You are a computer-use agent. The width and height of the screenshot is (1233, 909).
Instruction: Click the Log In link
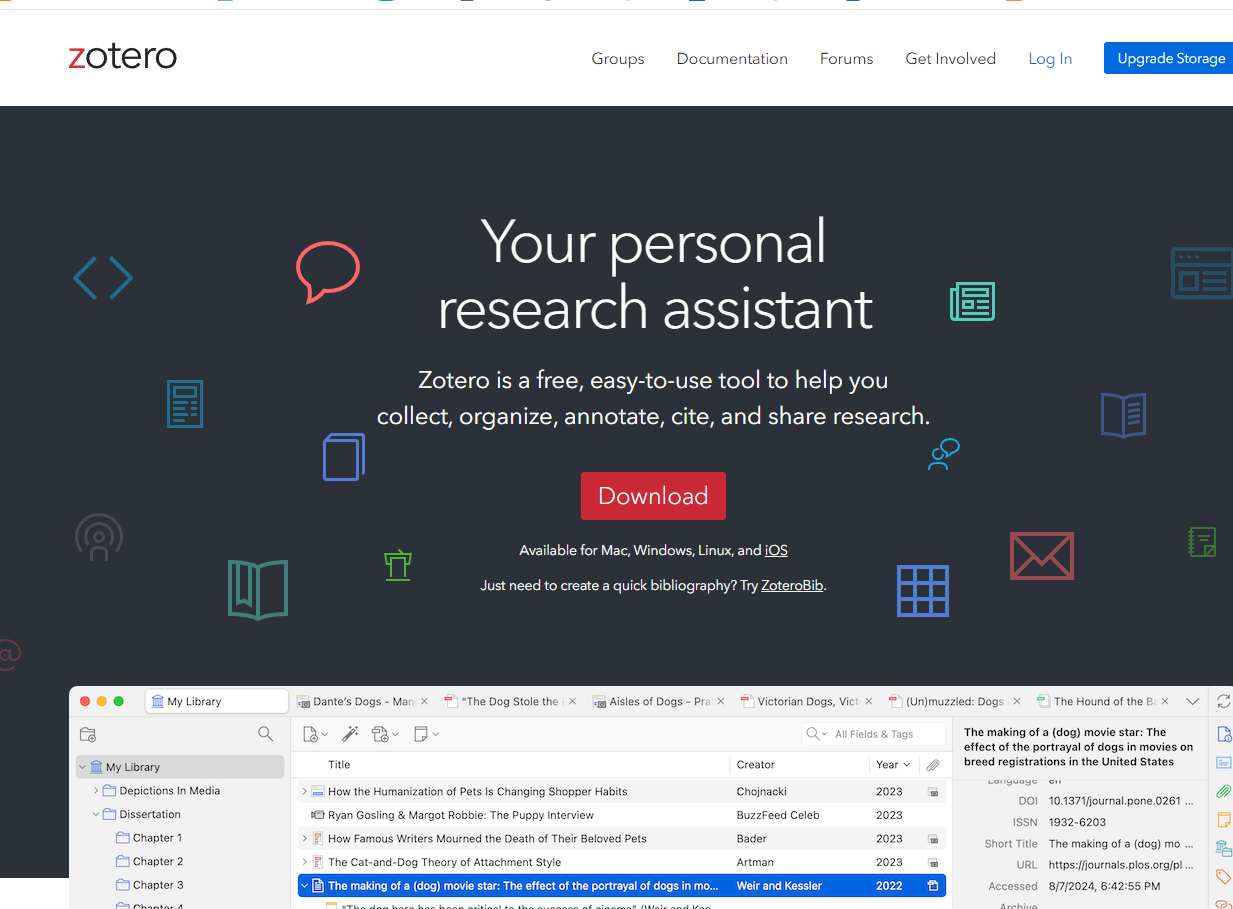pos(1050,59)
